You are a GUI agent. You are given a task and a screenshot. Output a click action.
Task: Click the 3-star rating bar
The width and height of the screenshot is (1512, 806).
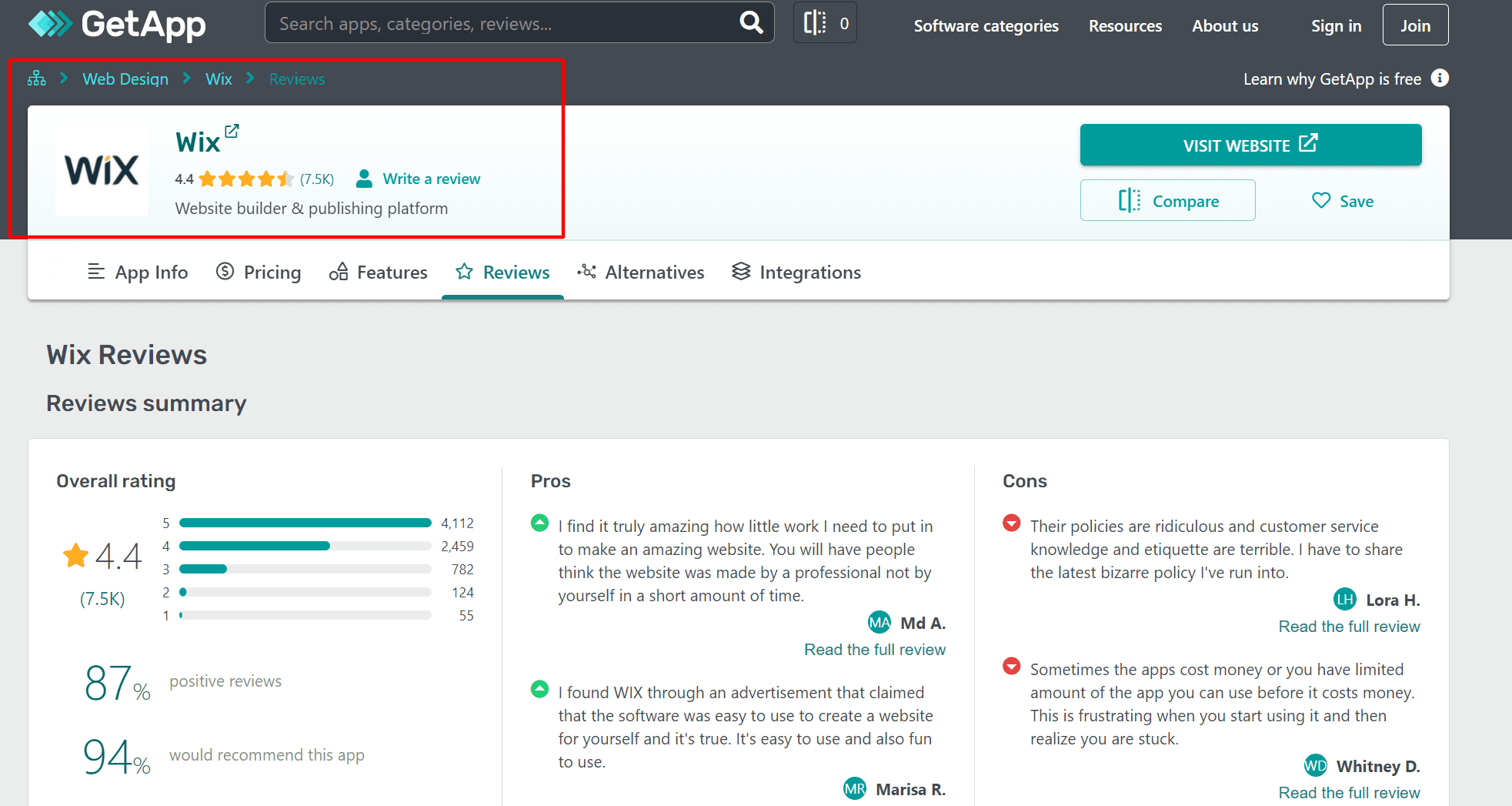click(305, 569)
